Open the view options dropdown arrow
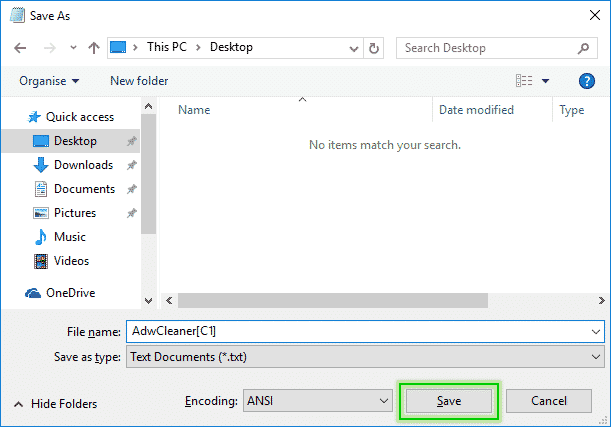 point(546,81)
